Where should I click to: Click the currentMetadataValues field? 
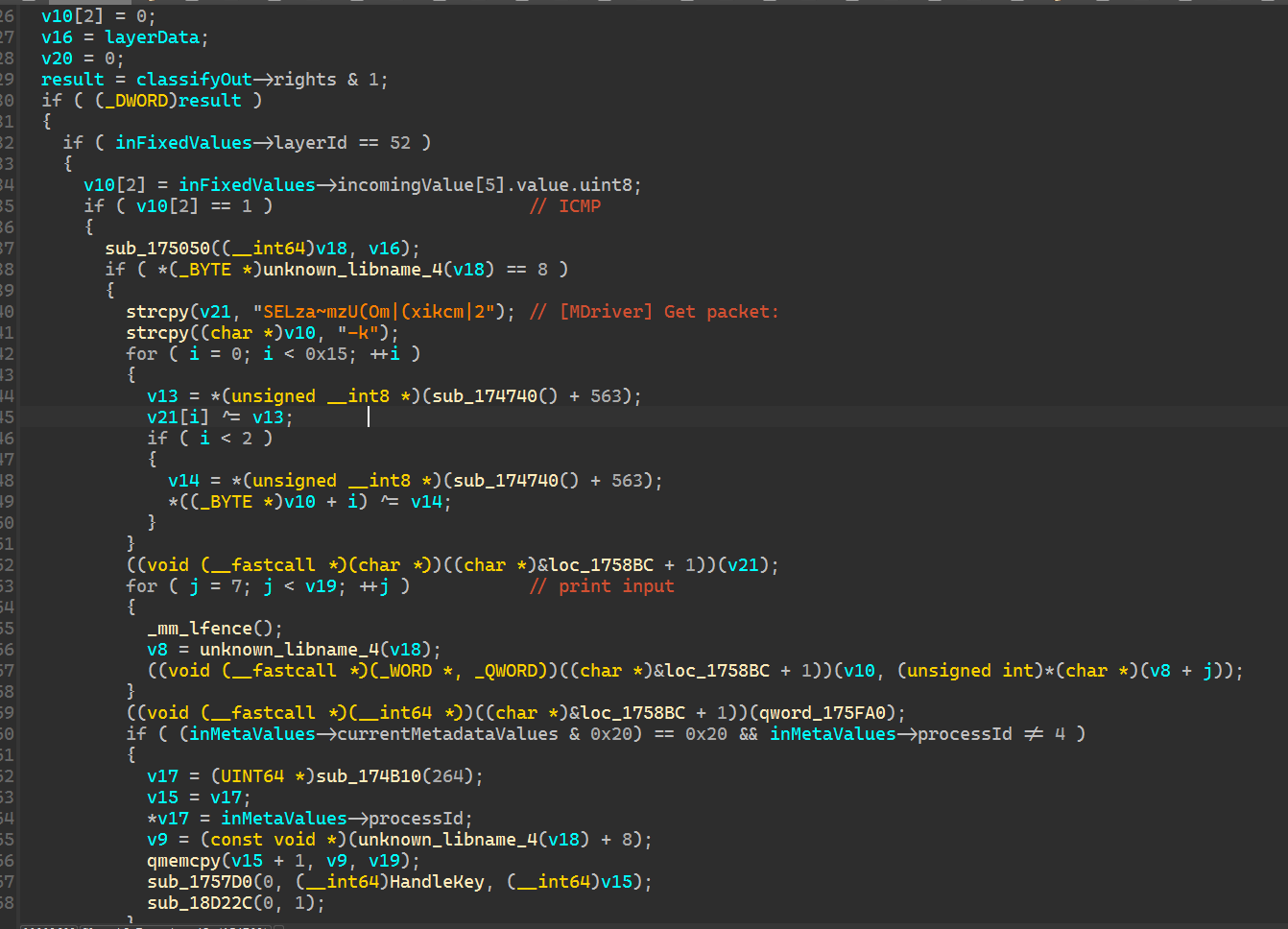[x=447, y=734]
